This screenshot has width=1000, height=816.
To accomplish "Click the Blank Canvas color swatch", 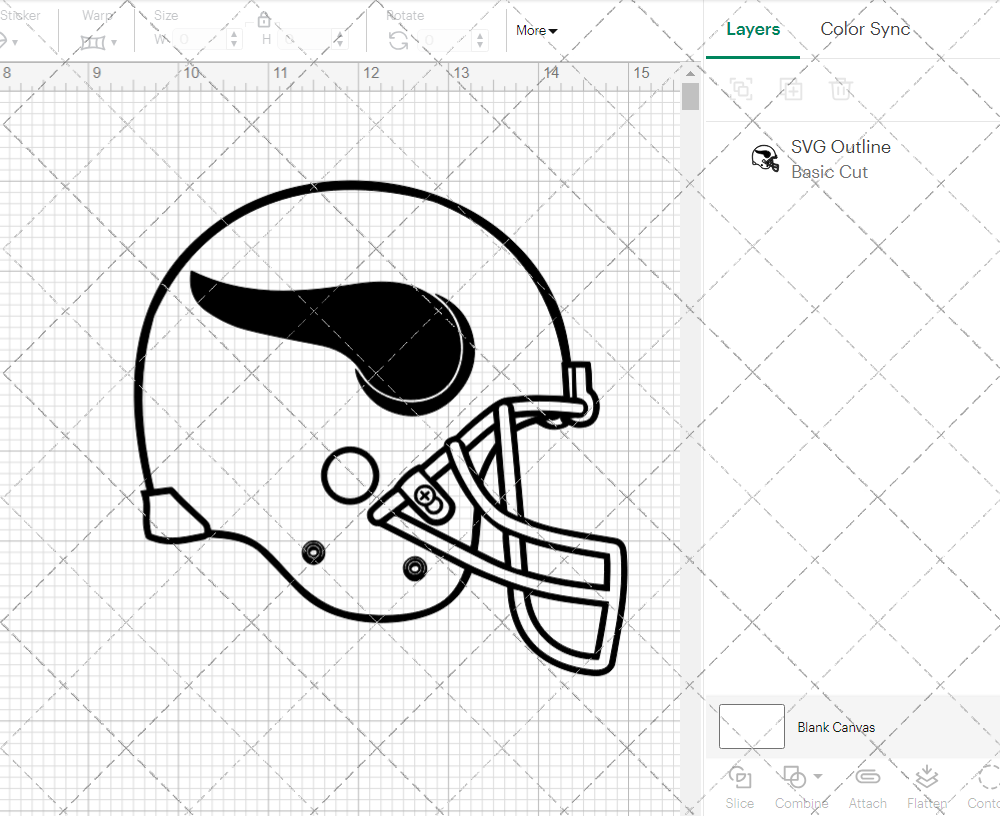I will click(752, 726).
